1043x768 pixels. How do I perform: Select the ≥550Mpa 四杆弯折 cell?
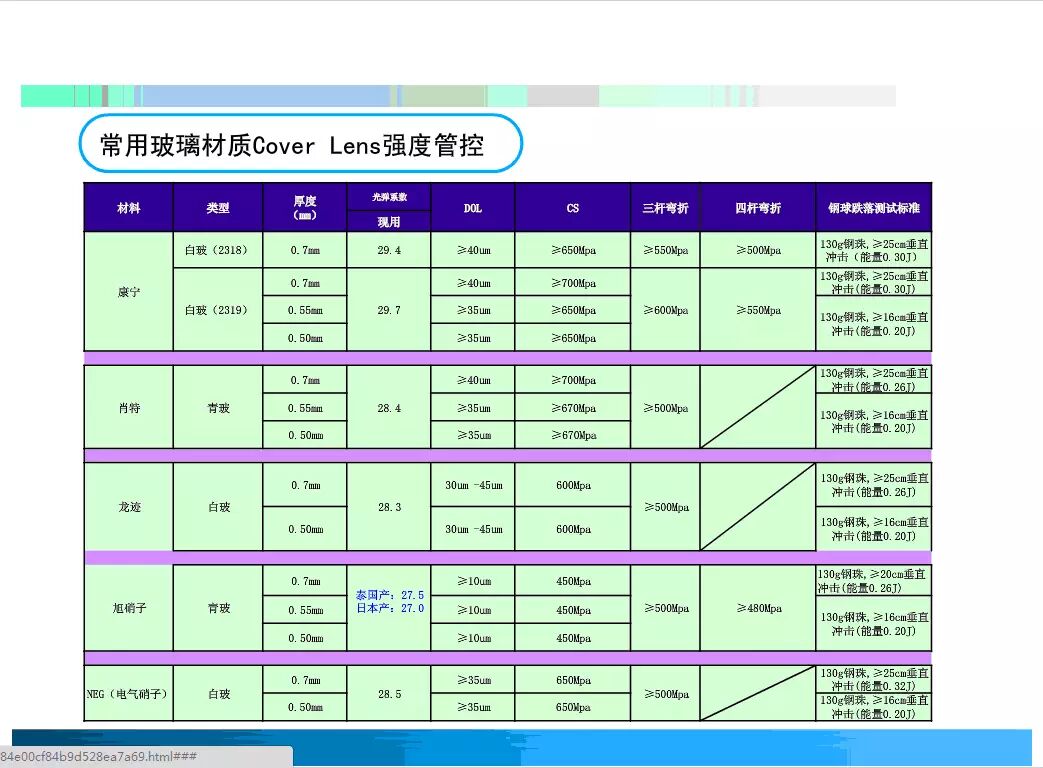[758, 310]
